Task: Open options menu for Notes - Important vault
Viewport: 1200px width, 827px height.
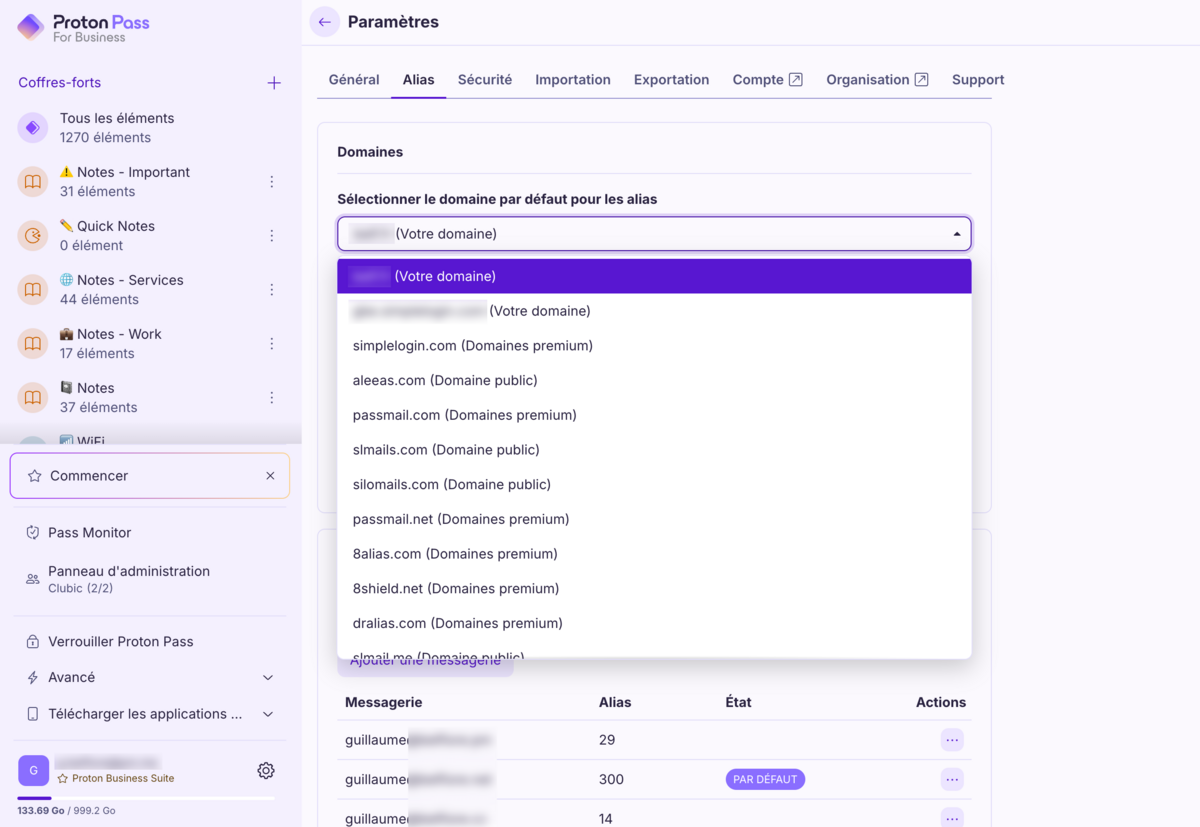Action: [x=272, y=182]
